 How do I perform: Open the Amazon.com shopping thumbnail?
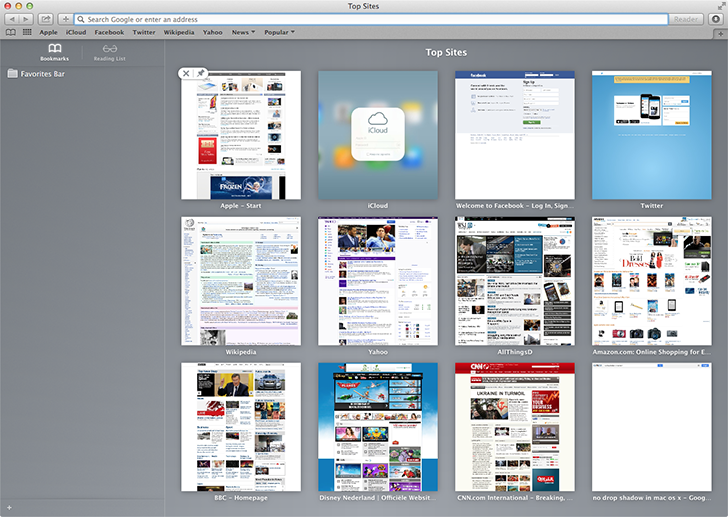(652, 281)
